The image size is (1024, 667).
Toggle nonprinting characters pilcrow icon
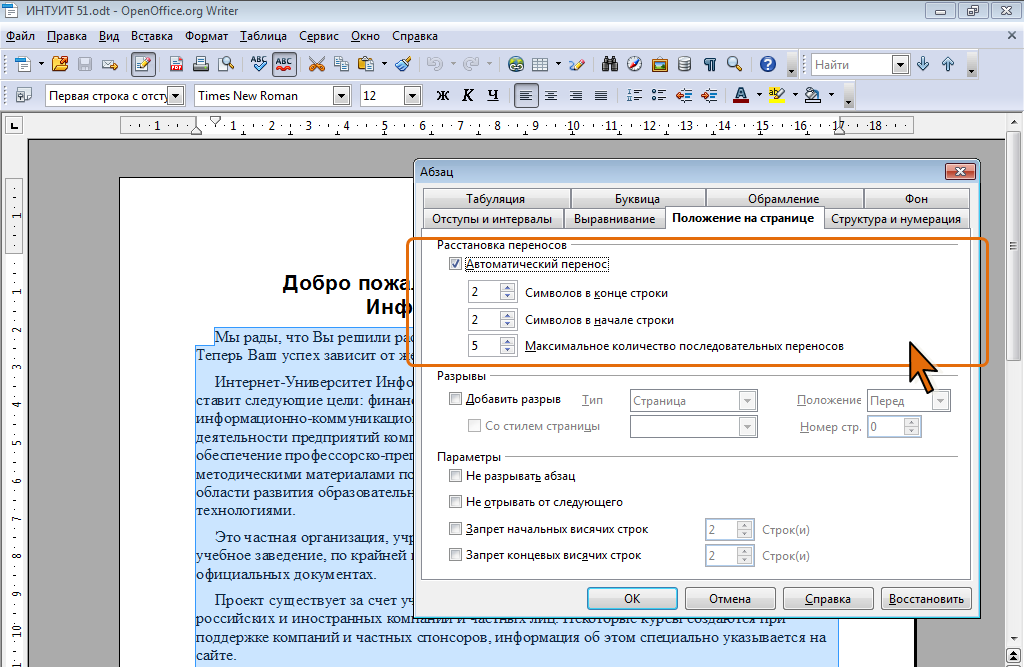click(709, 65)
